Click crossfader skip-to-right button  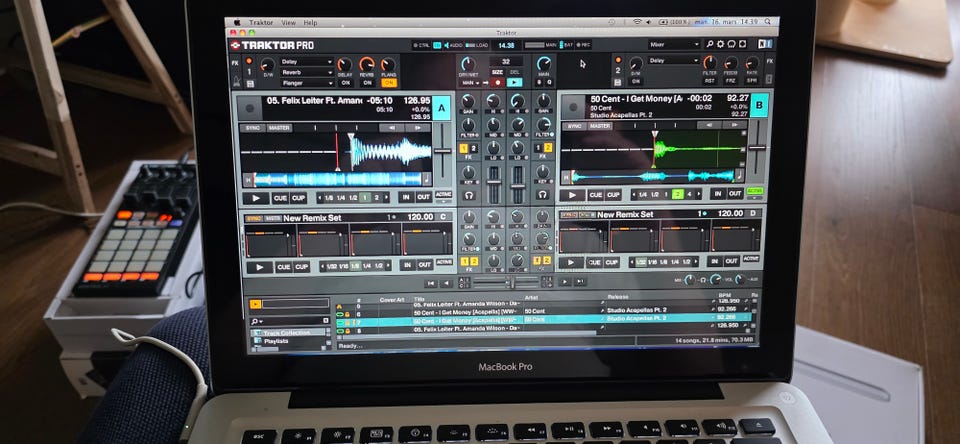[580, 281]
